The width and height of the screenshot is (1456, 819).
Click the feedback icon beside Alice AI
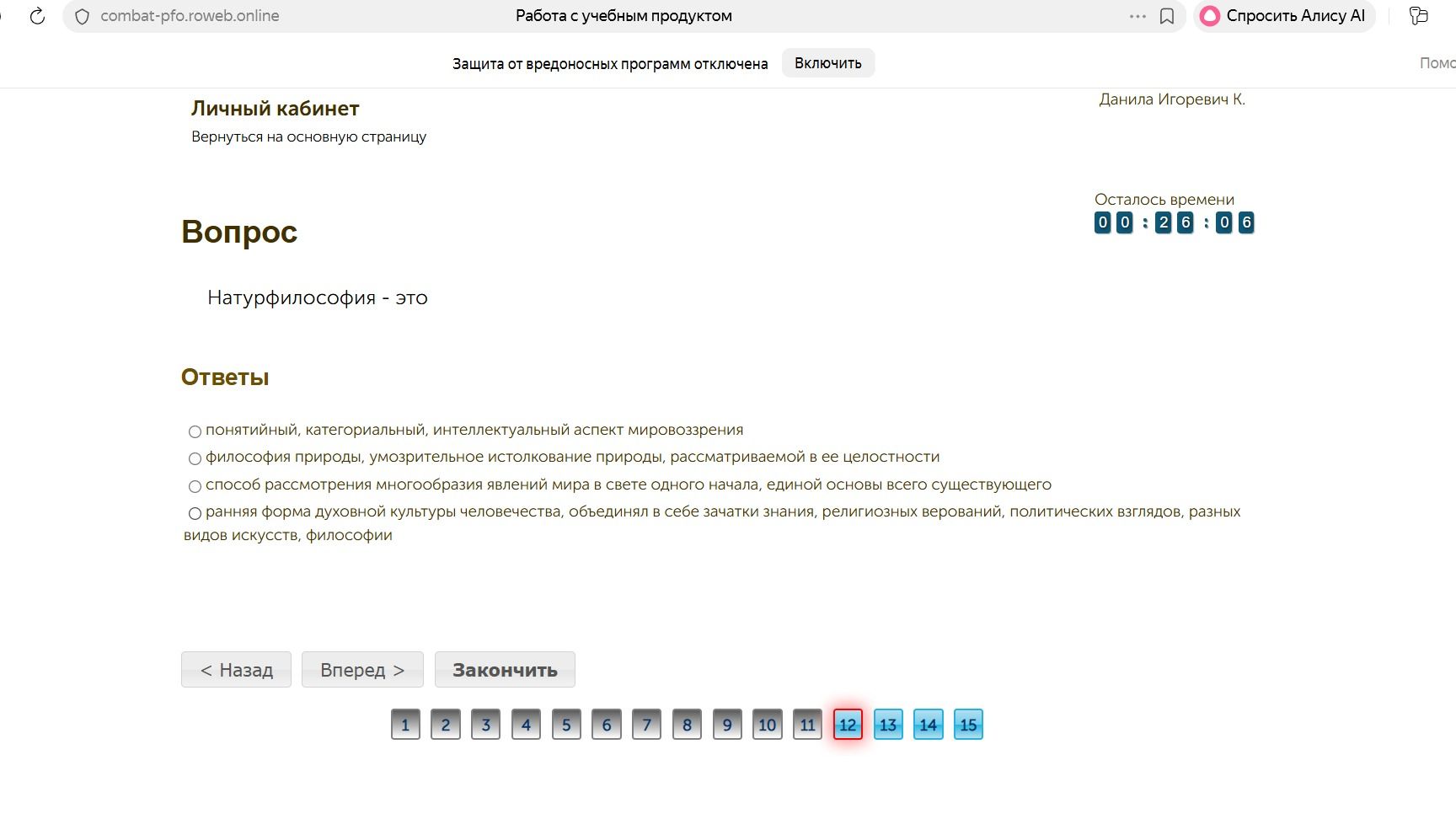point(1419,16)
